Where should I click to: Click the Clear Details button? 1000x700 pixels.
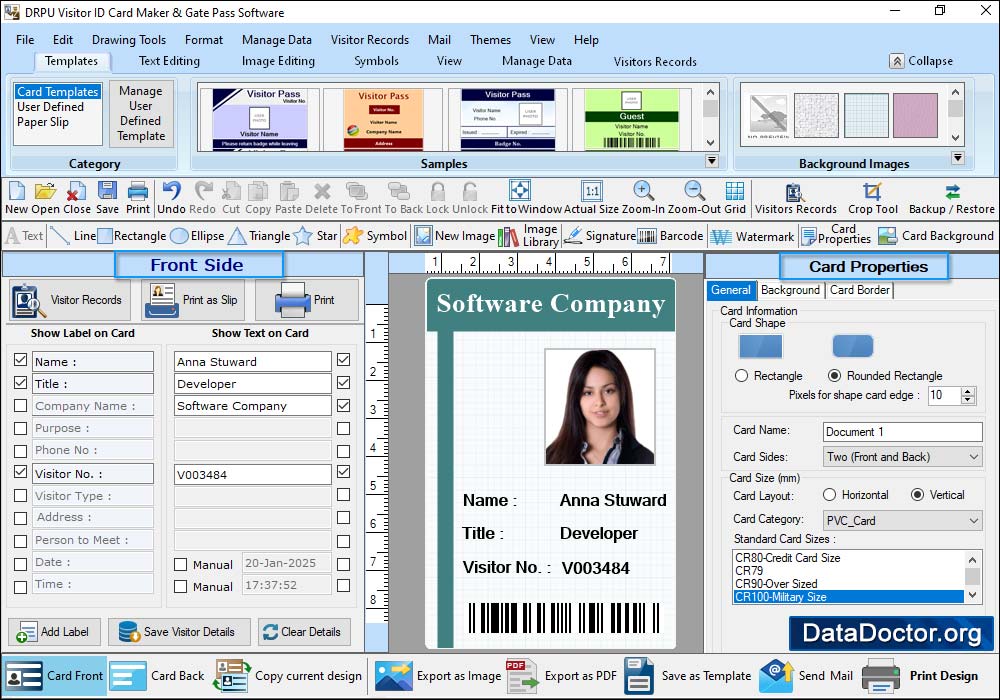click(x=304, y=632)
